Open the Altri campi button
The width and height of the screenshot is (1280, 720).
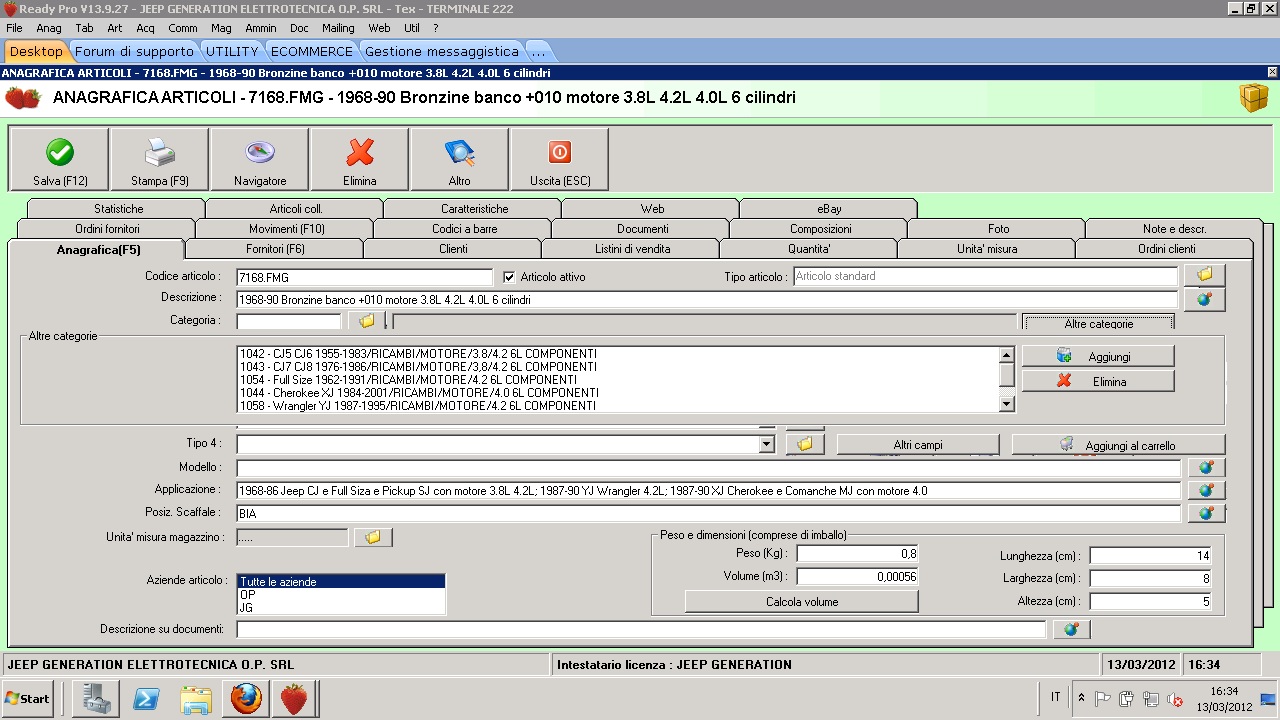coord(918,445)
